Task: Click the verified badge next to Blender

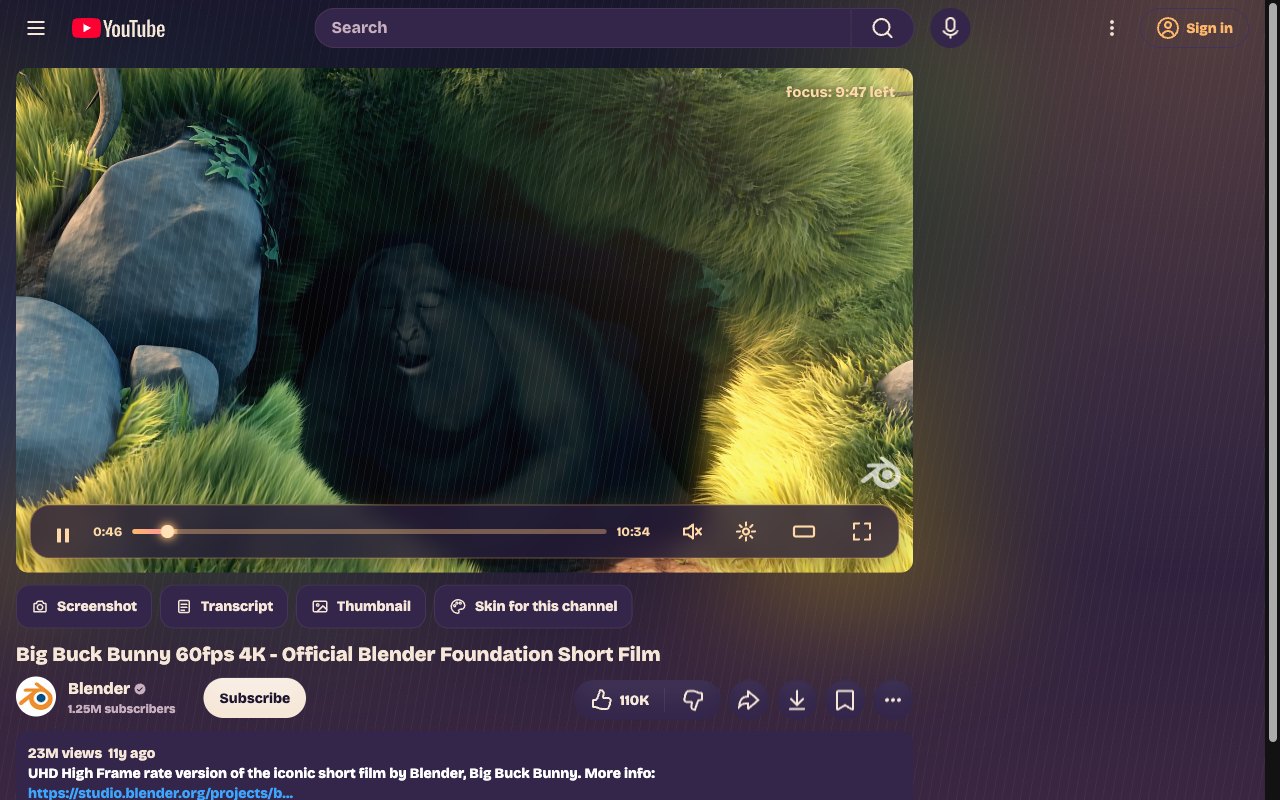Action: tap(141, 689)
